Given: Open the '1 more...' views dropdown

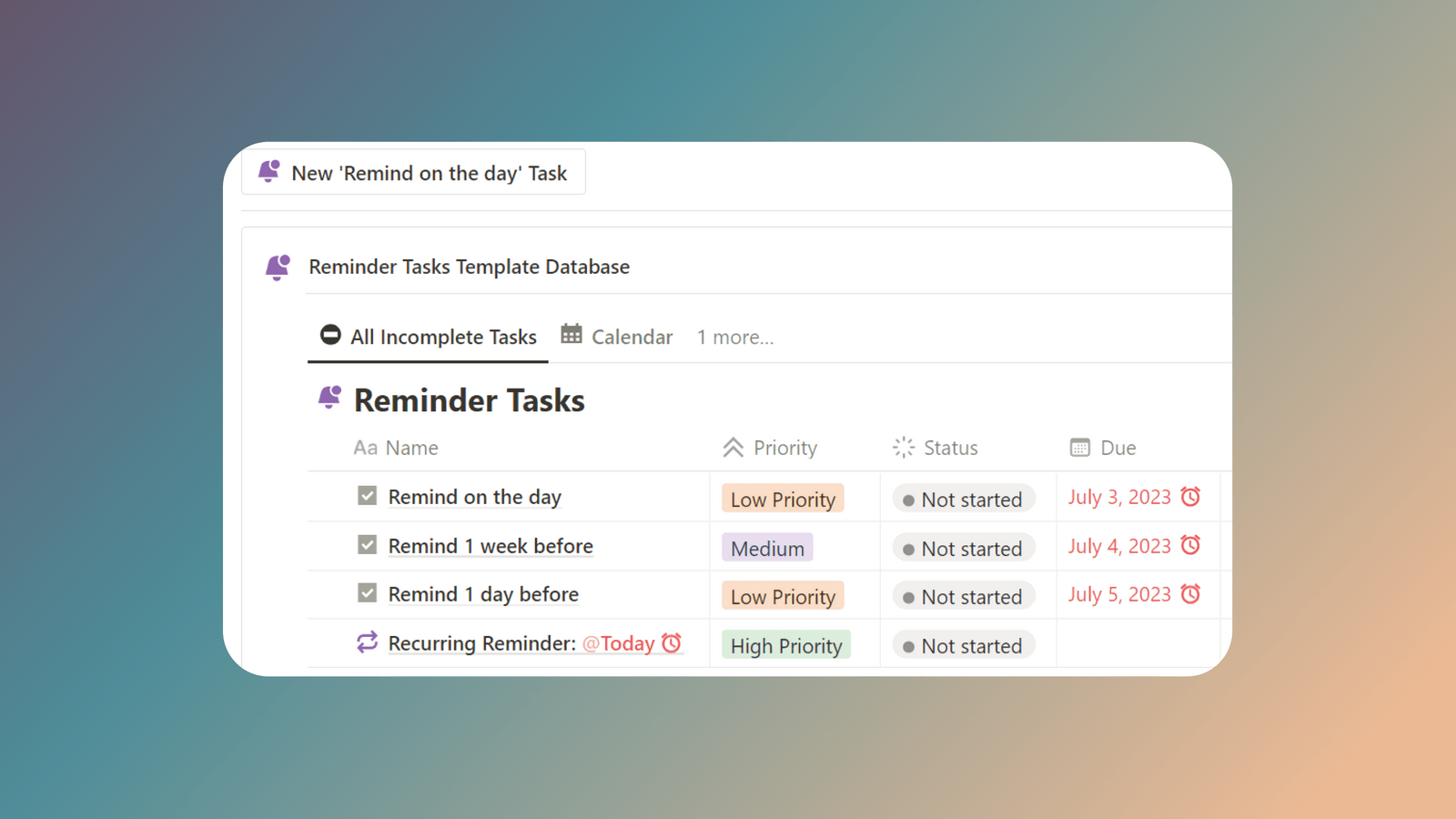Looking at the screenshot, I should [735, 337].
